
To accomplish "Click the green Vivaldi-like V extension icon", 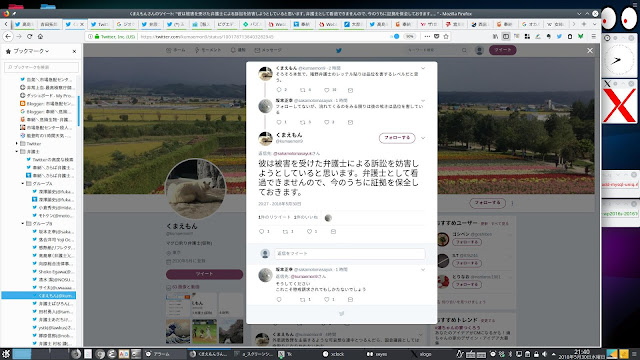I will click(580, 36).
